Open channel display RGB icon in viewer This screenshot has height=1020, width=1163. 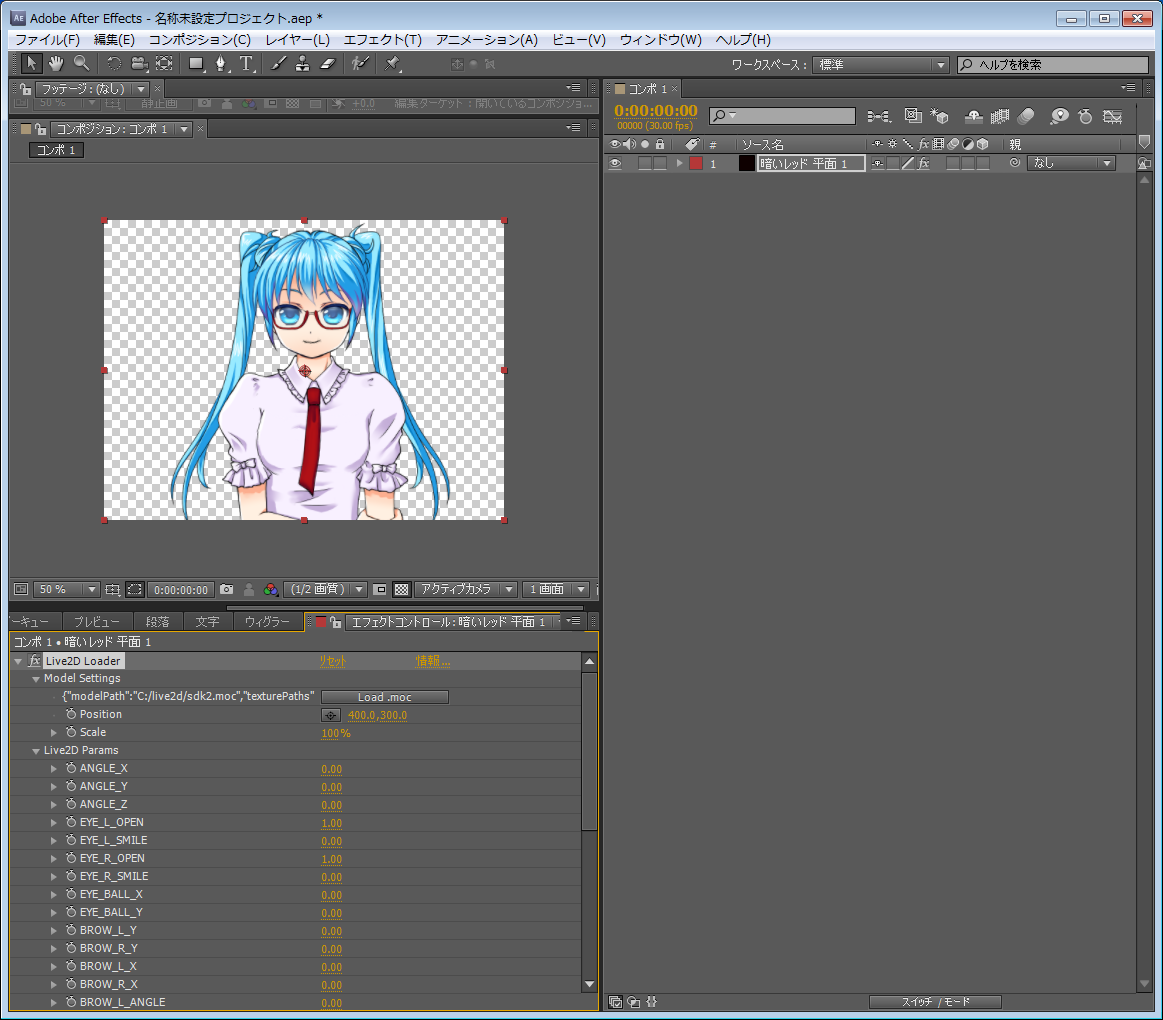coord(271,589)
